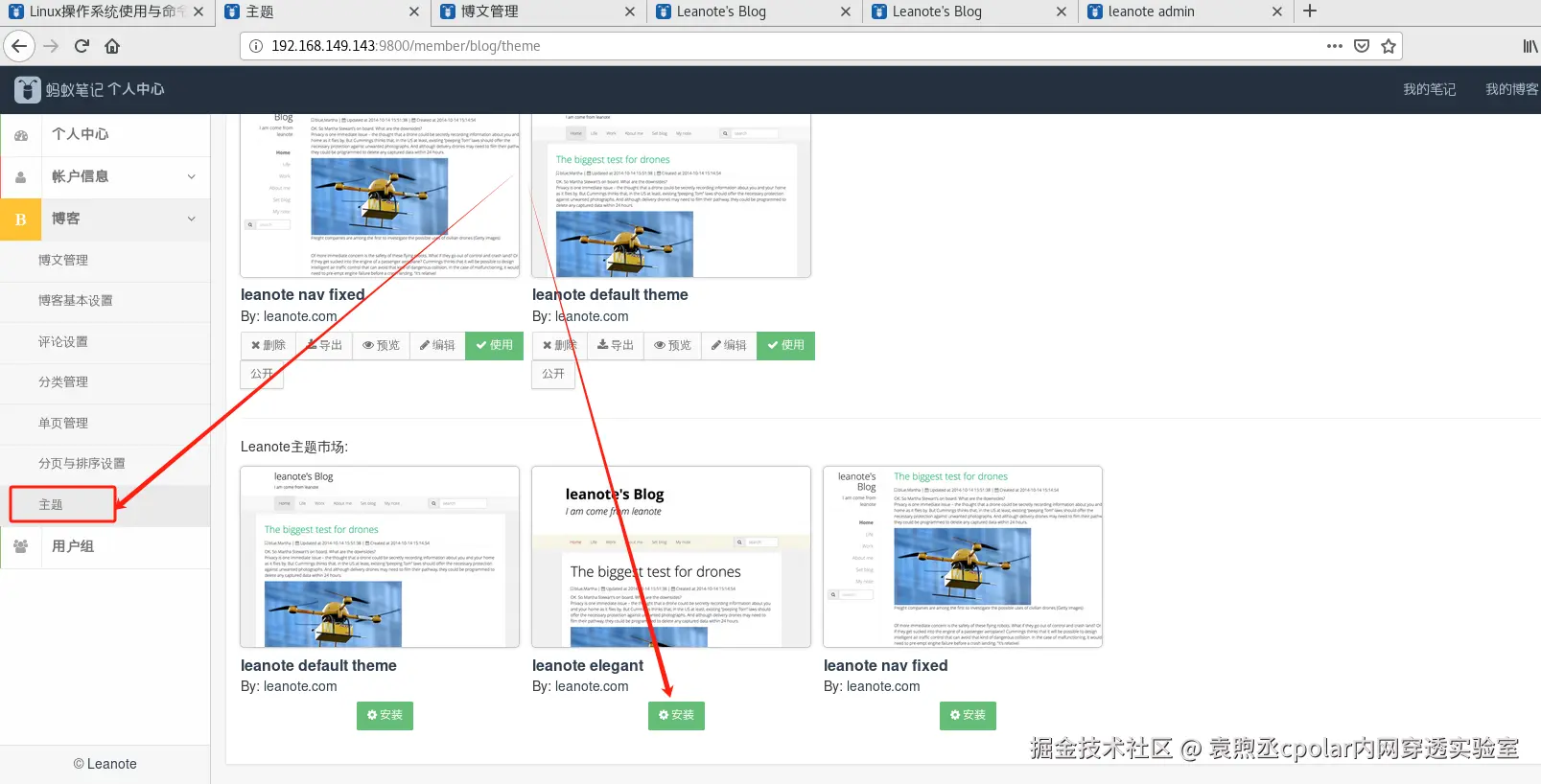Close the Linux操作系统 tab
Viewport: 1541px width, 784px height.
198,12
